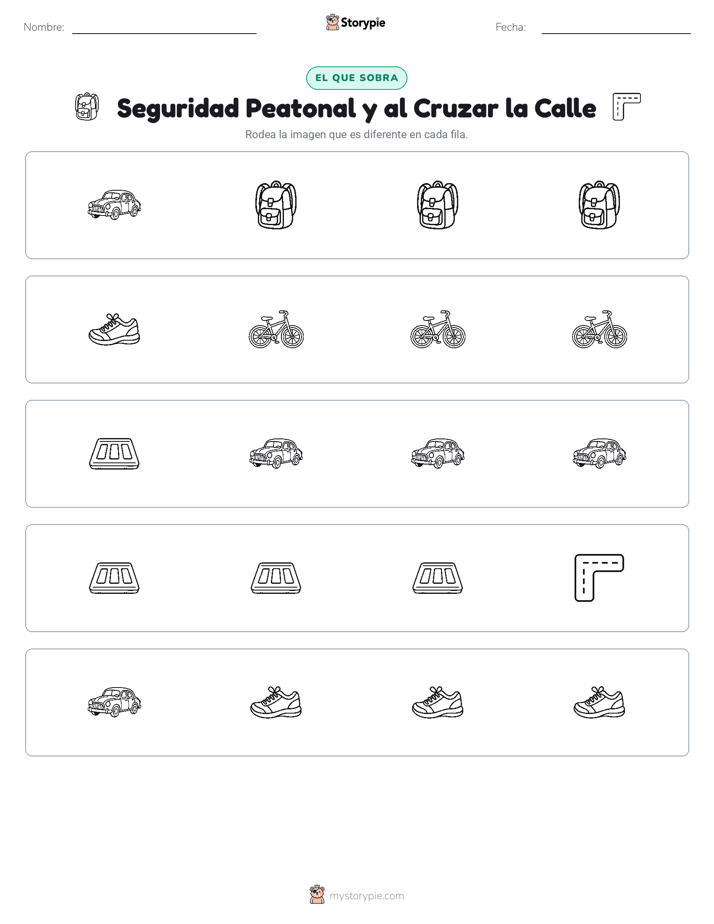Click the last sneaker in bottom row
This screenshot has height=924, width=714.
[599, 702]
